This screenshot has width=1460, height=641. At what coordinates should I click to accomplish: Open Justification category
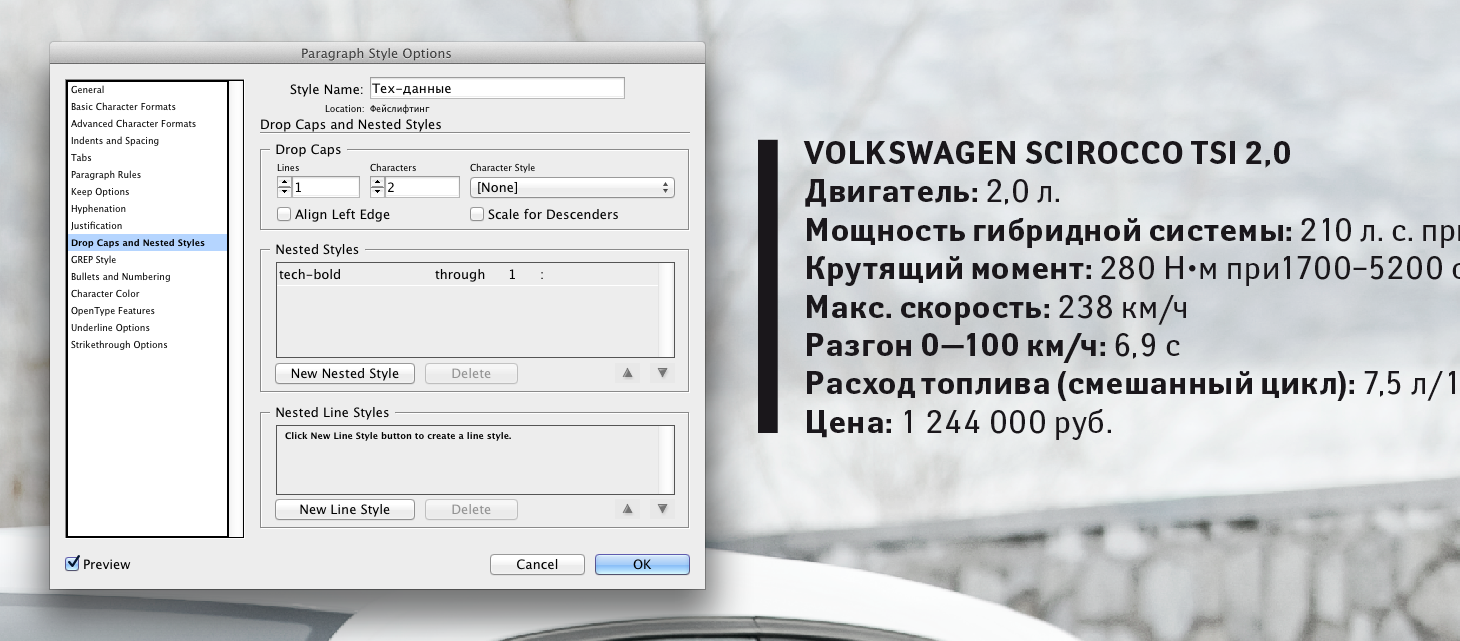click(x=147, y=226)
